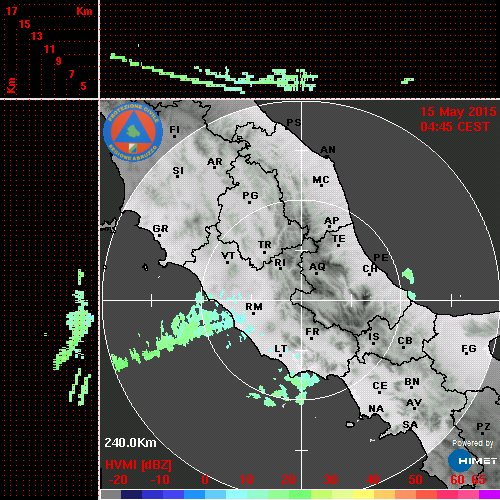Click the '-10' scale value
The height and width of the screenshot is (500, 500).
point(160,480)
